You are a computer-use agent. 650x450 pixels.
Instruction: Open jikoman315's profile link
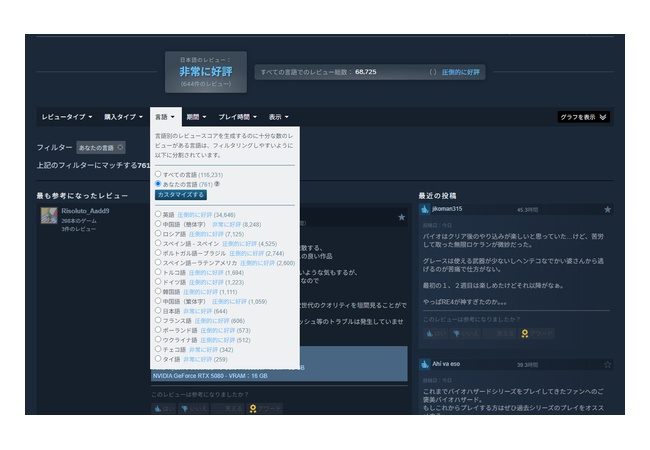pos(447,209)
